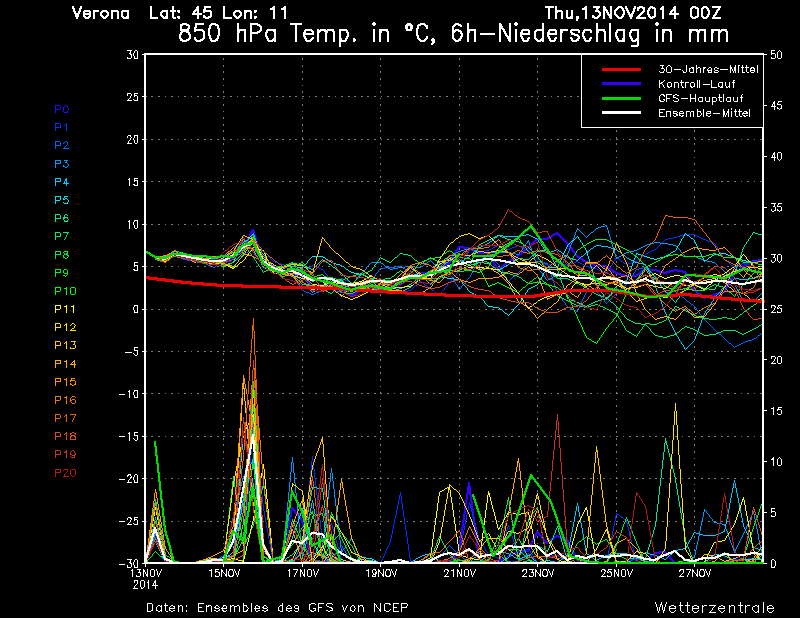Choose the P8 member label
The width and height of the screenshot is (800, 618).
[62, 255]
